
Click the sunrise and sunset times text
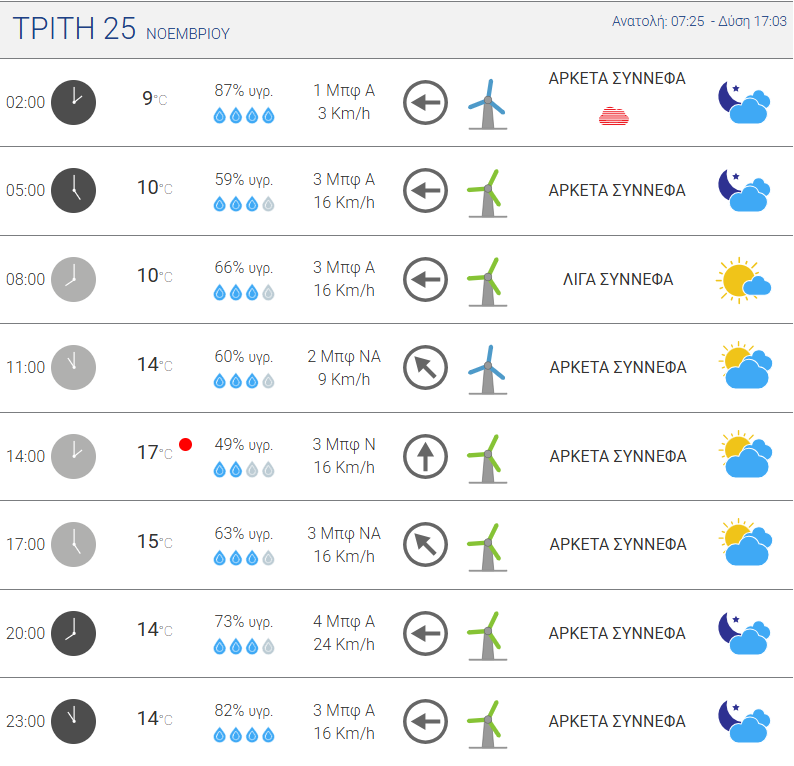(699, 21)
